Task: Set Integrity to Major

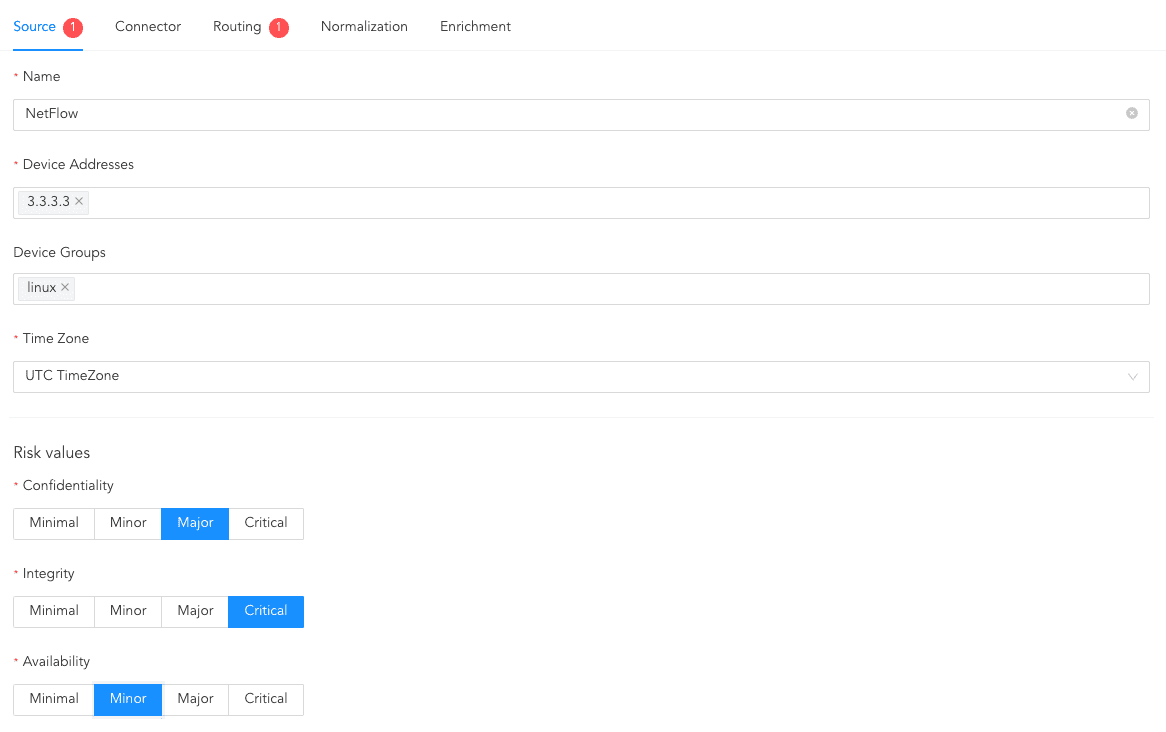Action: pyautogui.click(x=195, y=611)
